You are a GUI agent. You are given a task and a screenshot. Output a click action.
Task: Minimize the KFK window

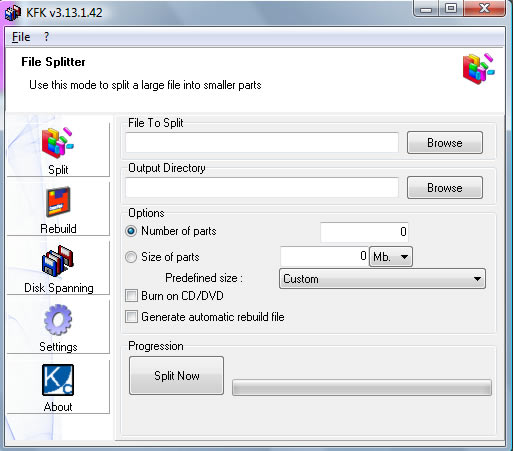(425, 8)
